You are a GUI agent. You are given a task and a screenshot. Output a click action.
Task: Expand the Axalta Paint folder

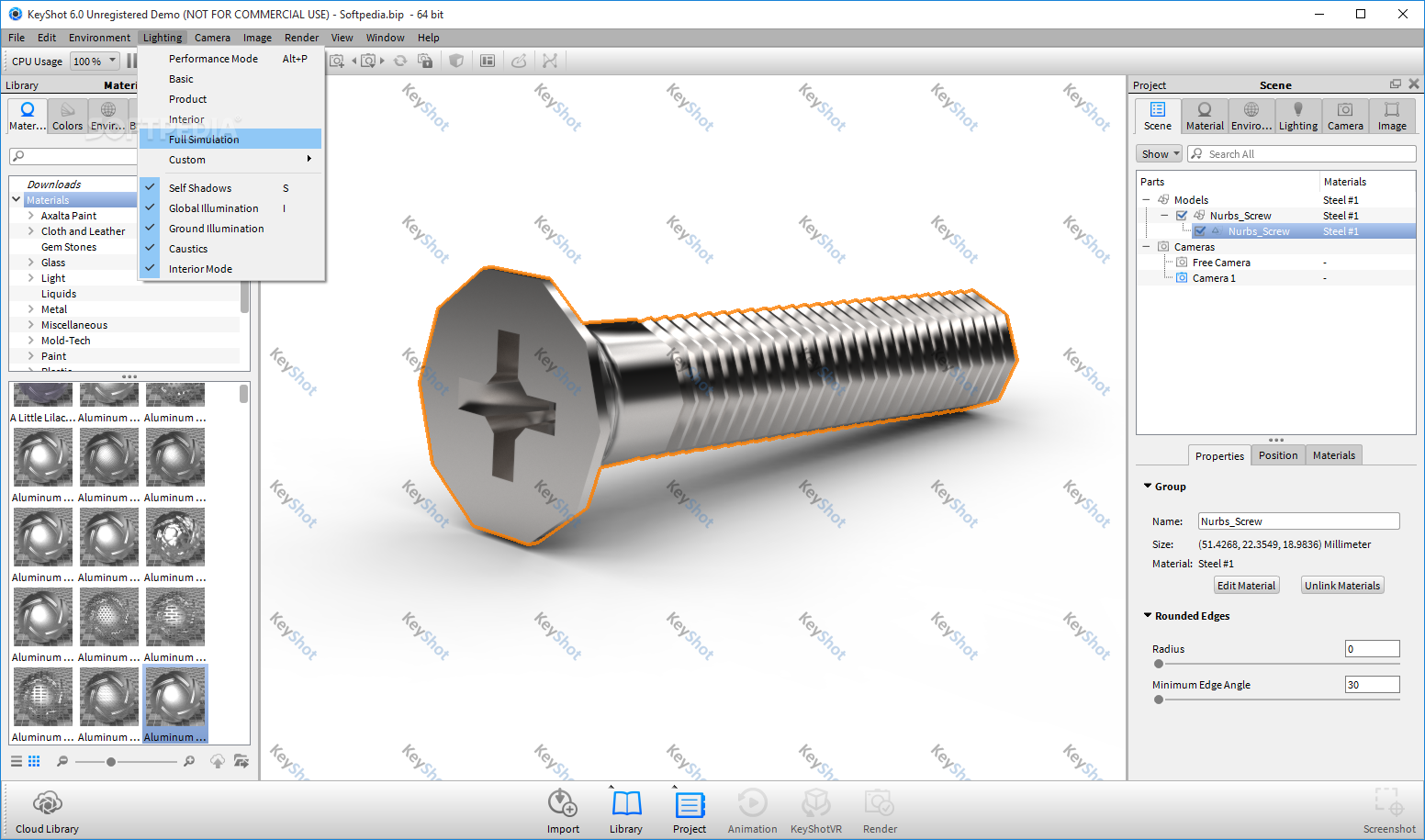31,216
